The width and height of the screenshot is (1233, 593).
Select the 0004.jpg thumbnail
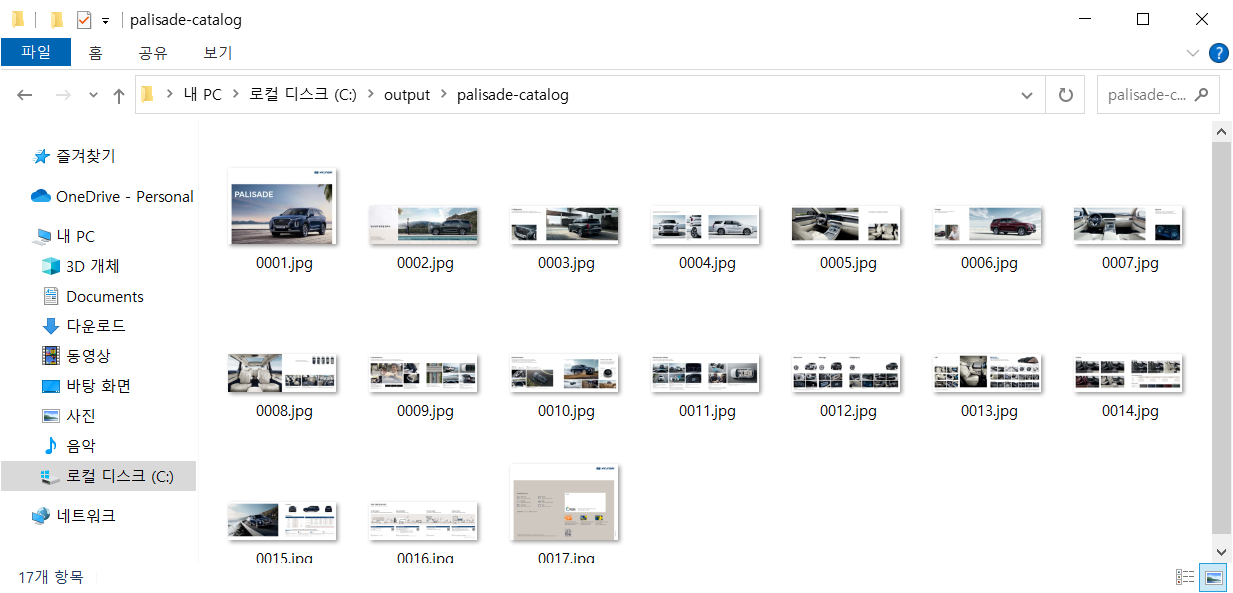click(x=705, y=225)
